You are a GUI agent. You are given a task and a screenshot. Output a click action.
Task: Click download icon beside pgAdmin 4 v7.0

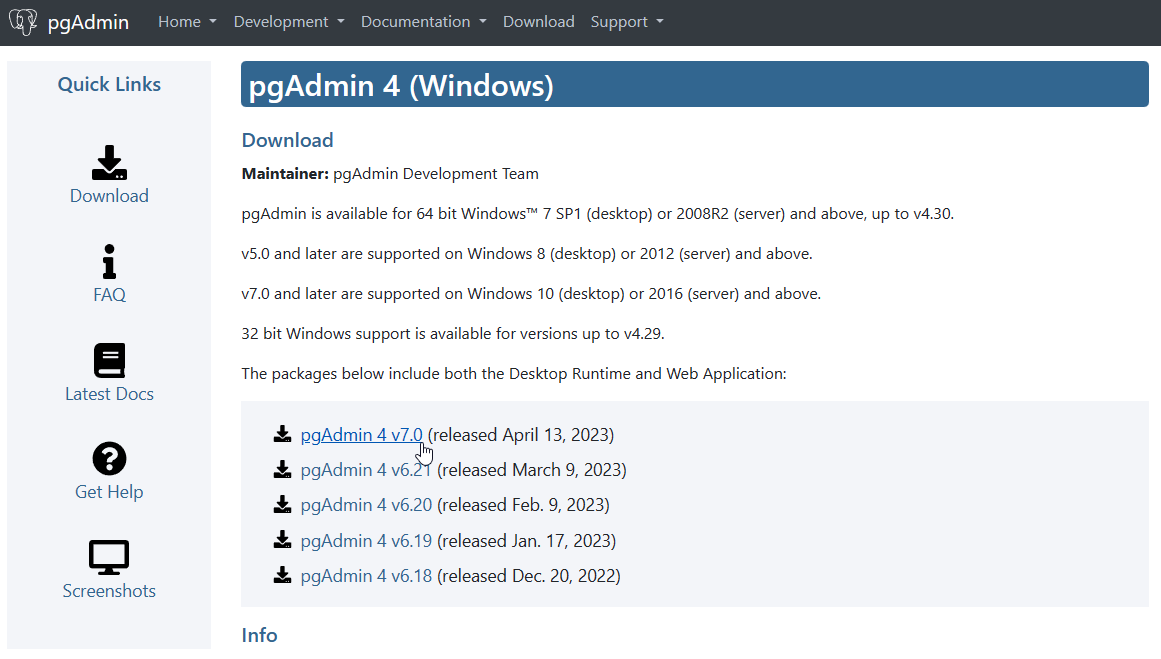tap(283, 435)
